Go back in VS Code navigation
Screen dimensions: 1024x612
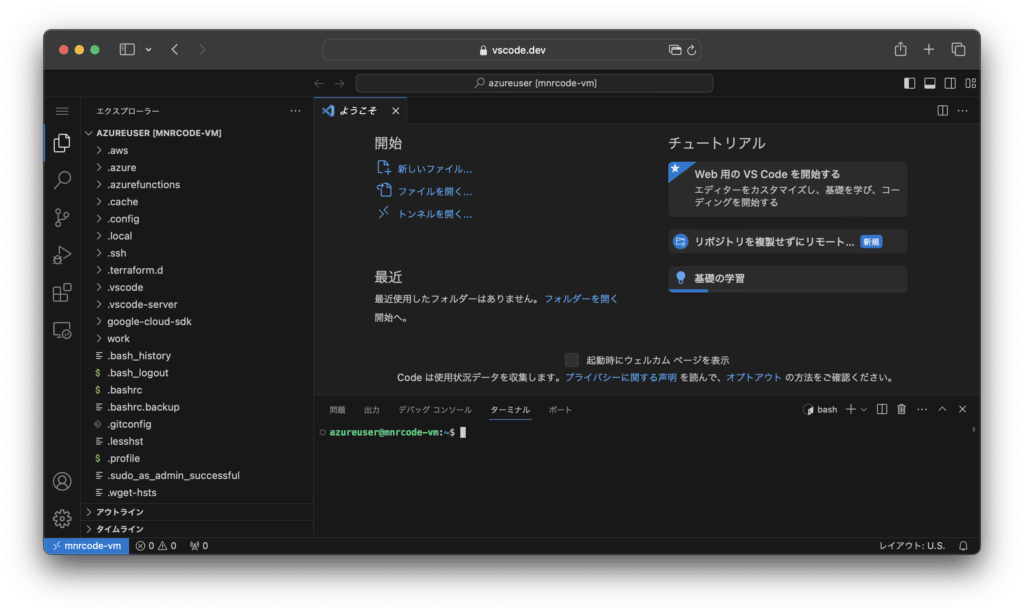click(x=319, y=83)
